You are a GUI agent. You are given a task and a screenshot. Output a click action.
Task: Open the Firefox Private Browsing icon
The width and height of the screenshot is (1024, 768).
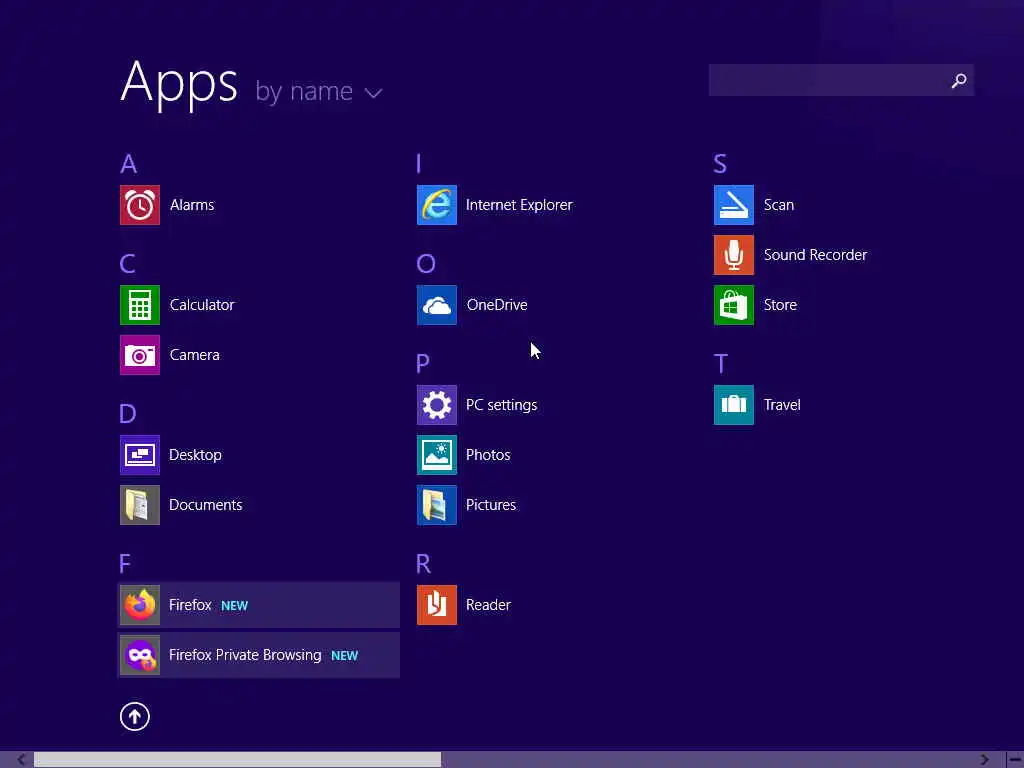click(140, 655)
